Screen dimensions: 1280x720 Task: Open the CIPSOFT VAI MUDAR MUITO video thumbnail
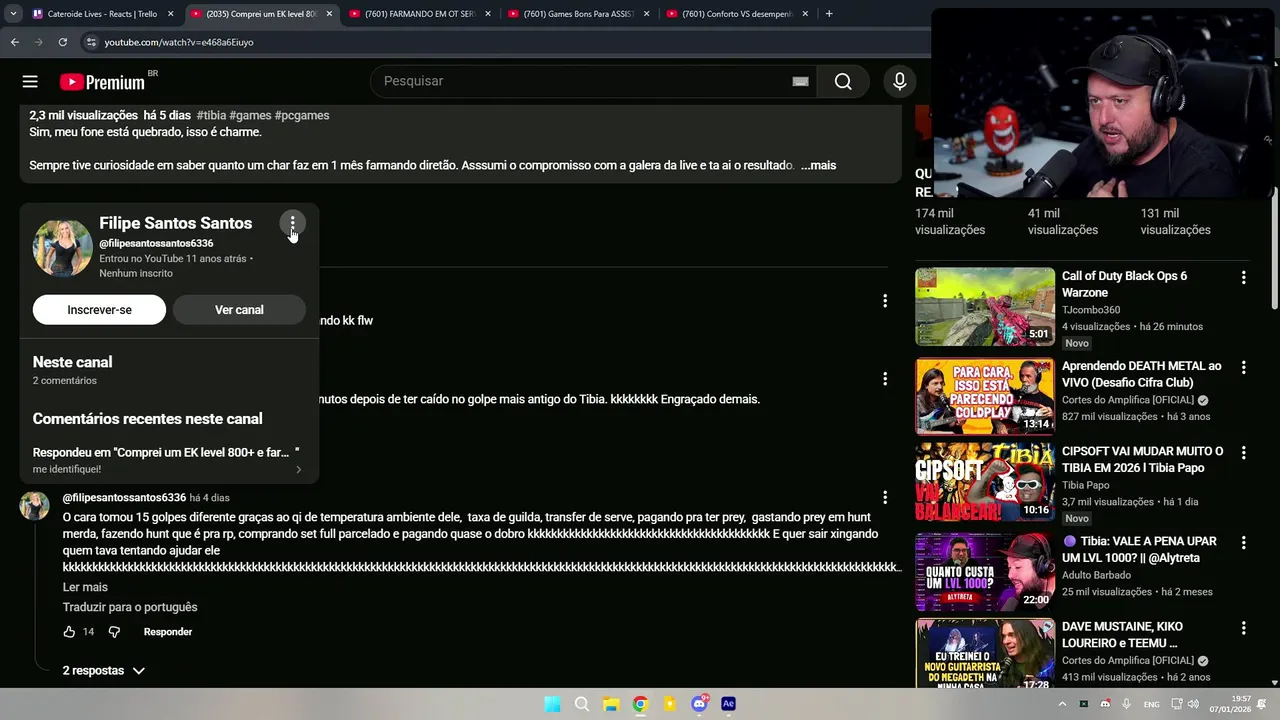click(985, 481)
